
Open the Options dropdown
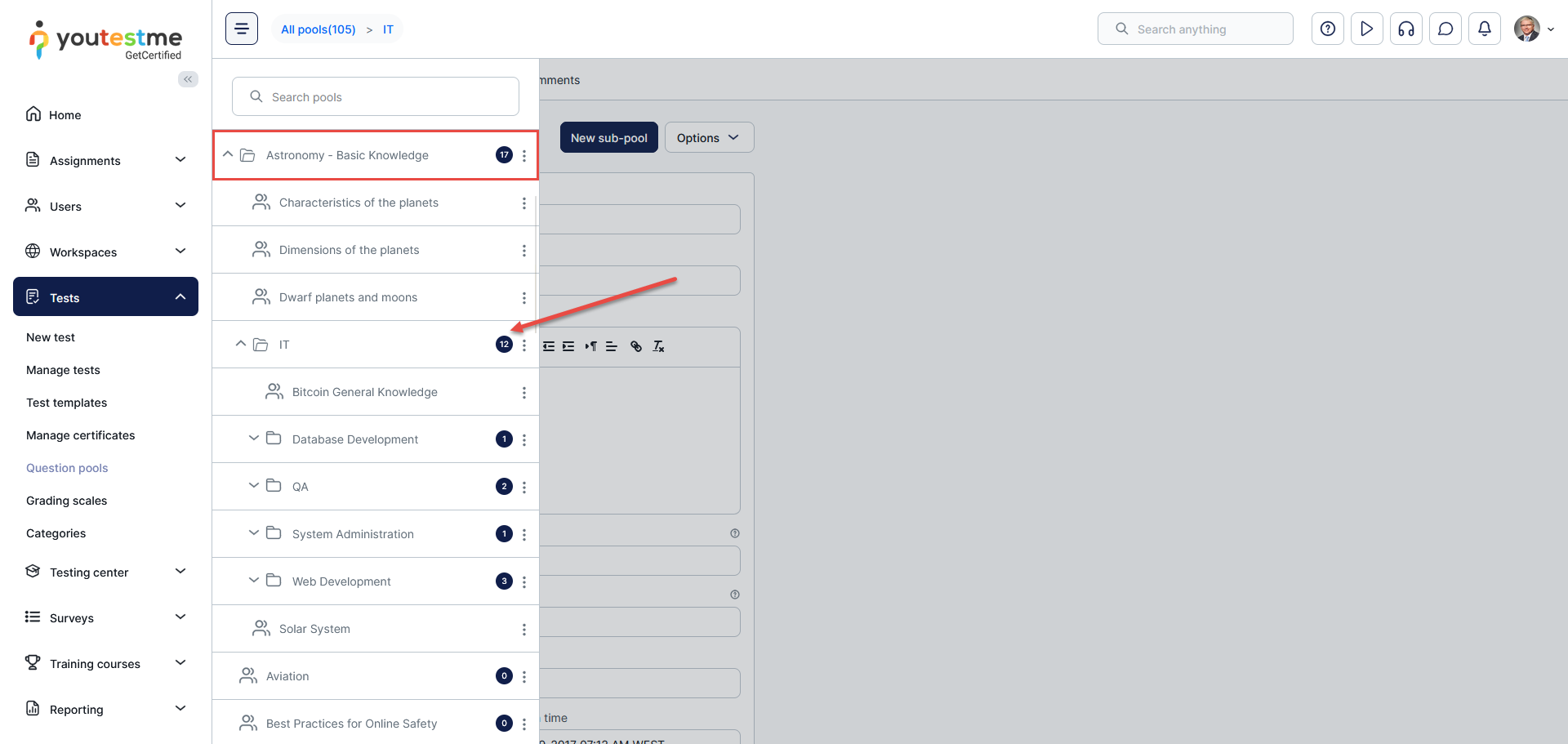coord(709,138)
